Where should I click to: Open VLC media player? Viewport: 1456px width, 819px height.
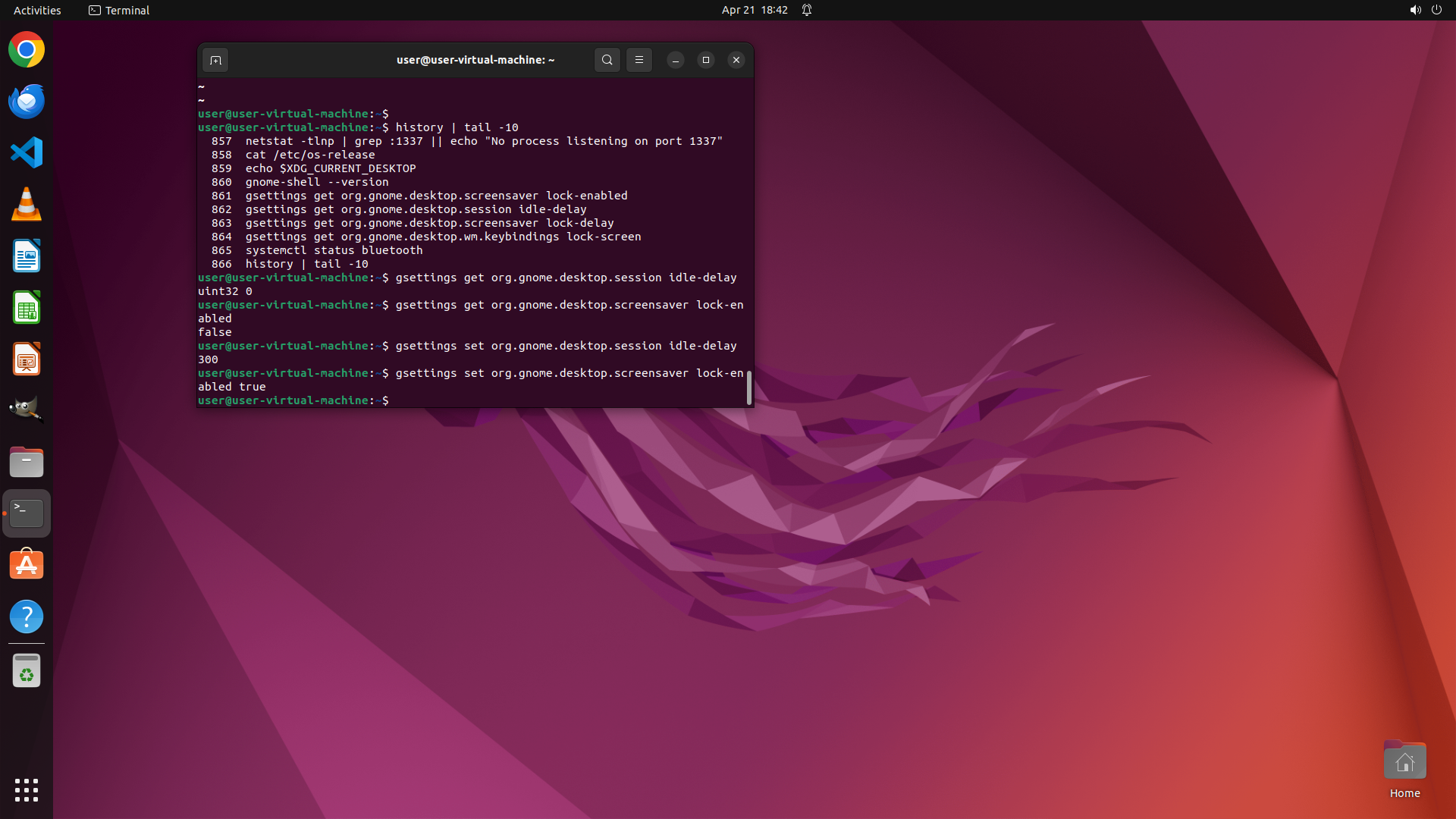27,205
